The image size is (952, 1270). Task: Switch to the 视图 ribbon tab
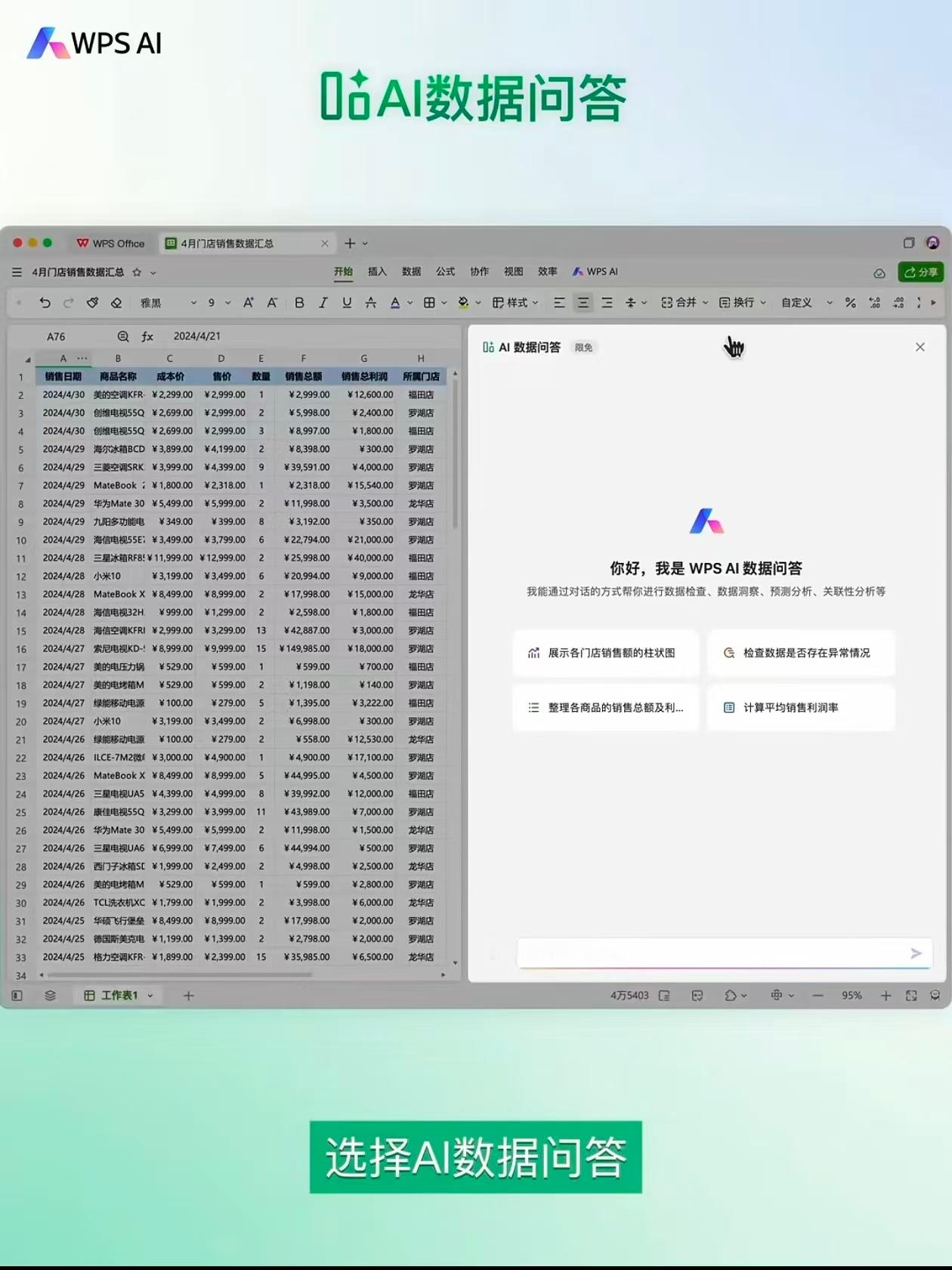[x=514, y=272]
